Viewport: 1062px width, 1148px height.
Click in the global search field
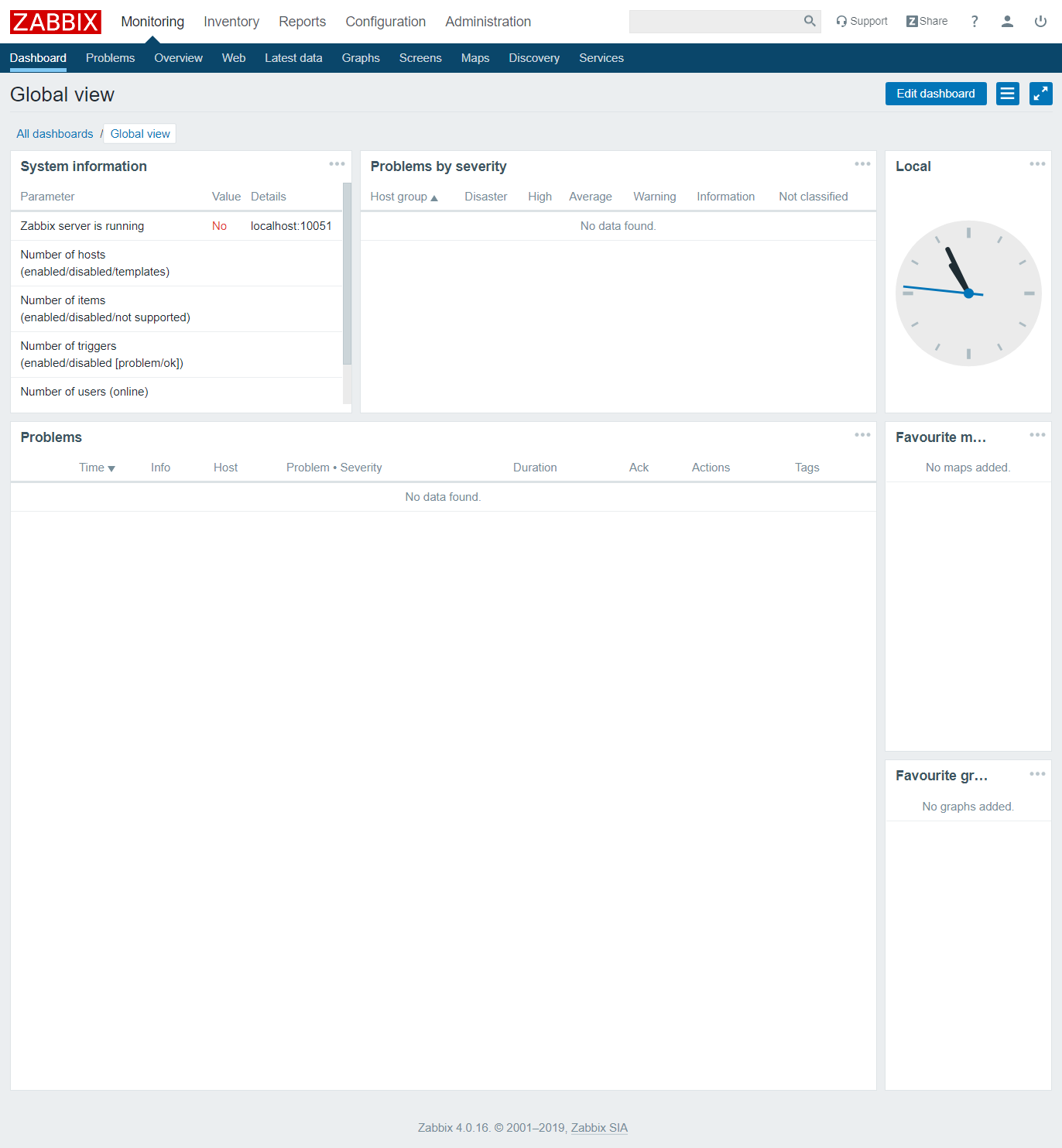coord(714,22)
